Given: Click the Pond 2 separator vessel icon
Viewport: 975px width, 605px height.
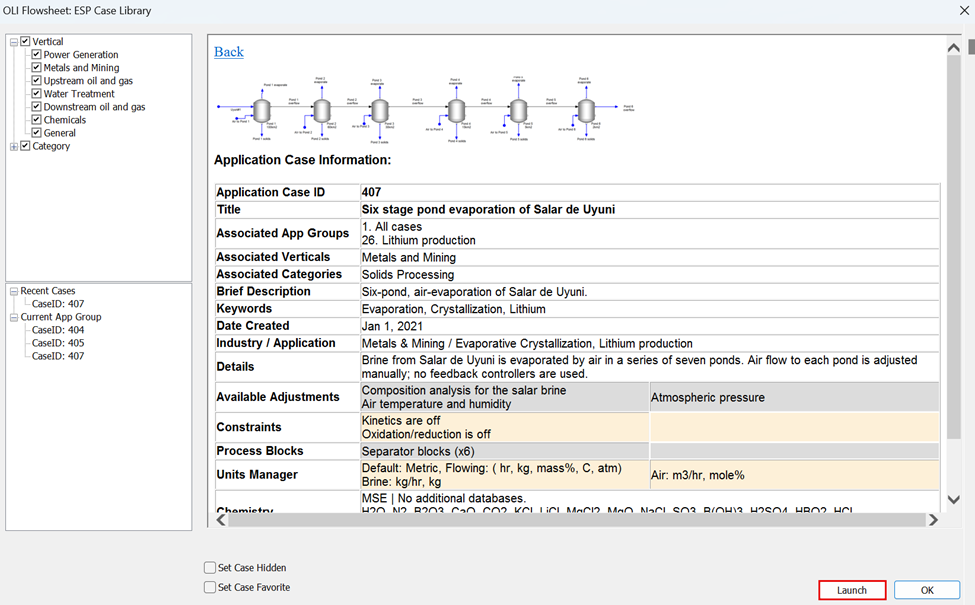Looking at the screenshot, I should (x=324, y=110).
